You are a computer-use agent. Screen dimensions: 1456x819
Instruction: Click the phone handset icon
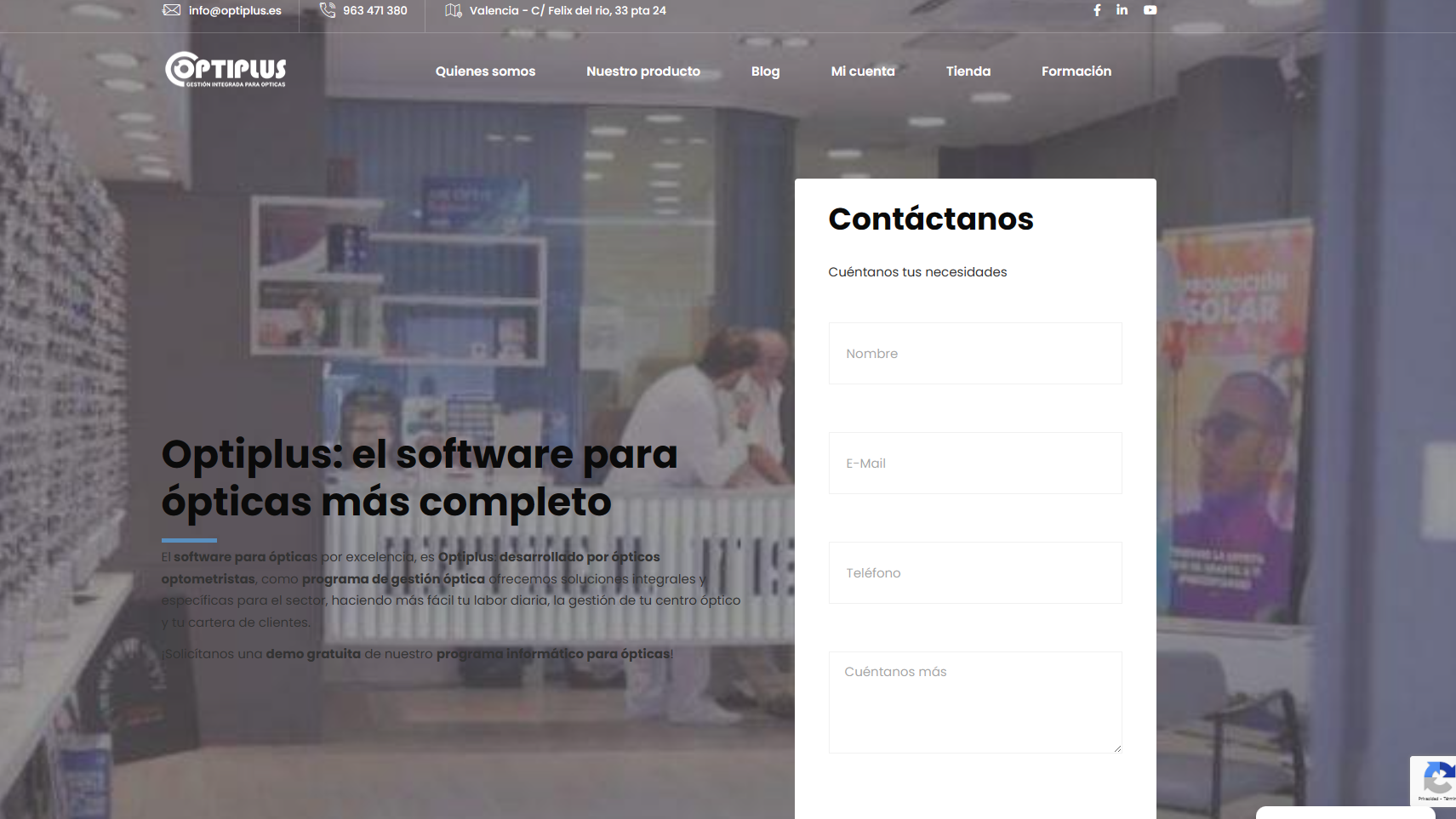pyautogui.click(x=328, y=10)
